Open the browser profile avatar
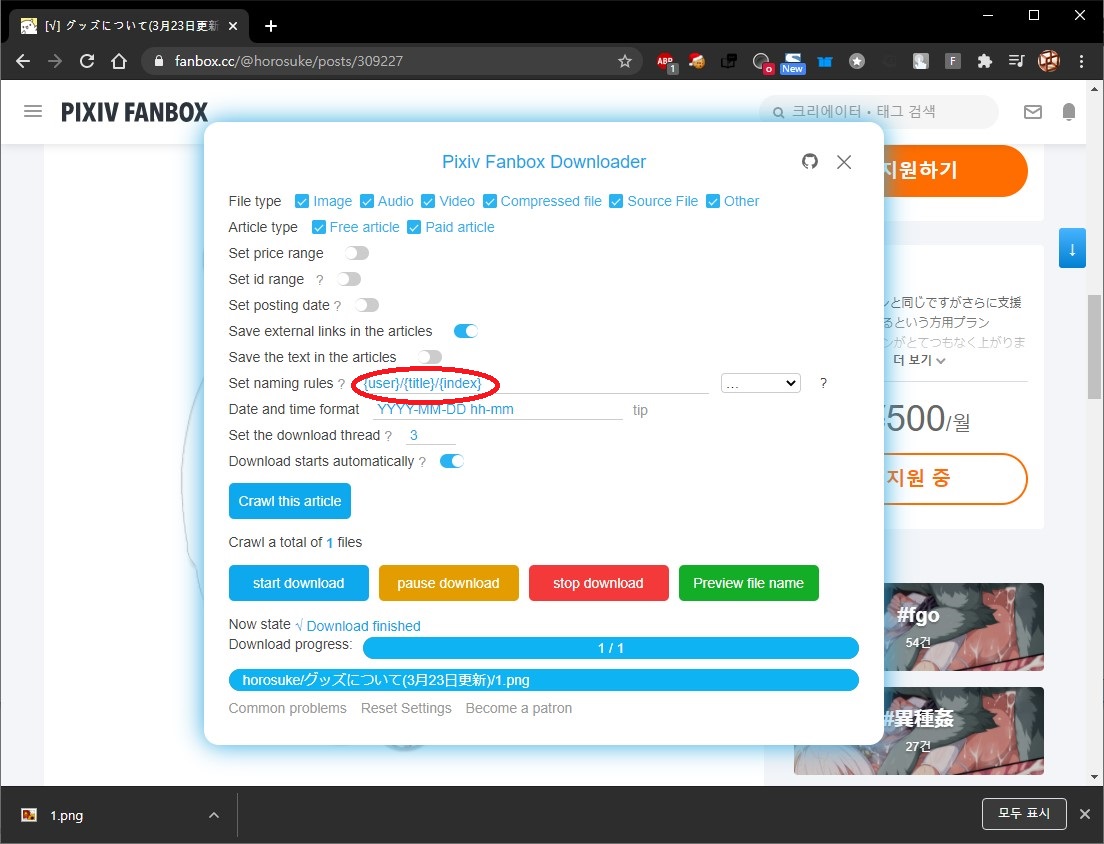Screen dimensions: 1104x844 tap(1048, 61)
